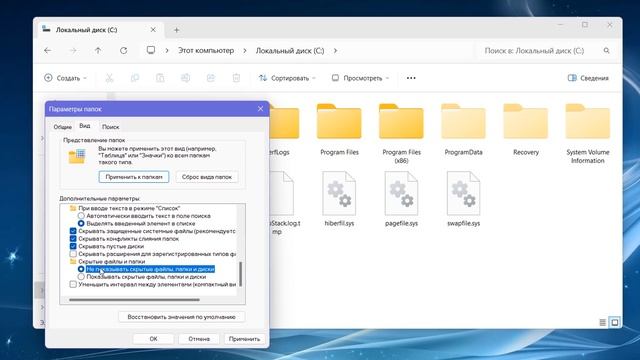
Task: Click the Cut scissors toolbar icon
Action: (x=109, y=78)
